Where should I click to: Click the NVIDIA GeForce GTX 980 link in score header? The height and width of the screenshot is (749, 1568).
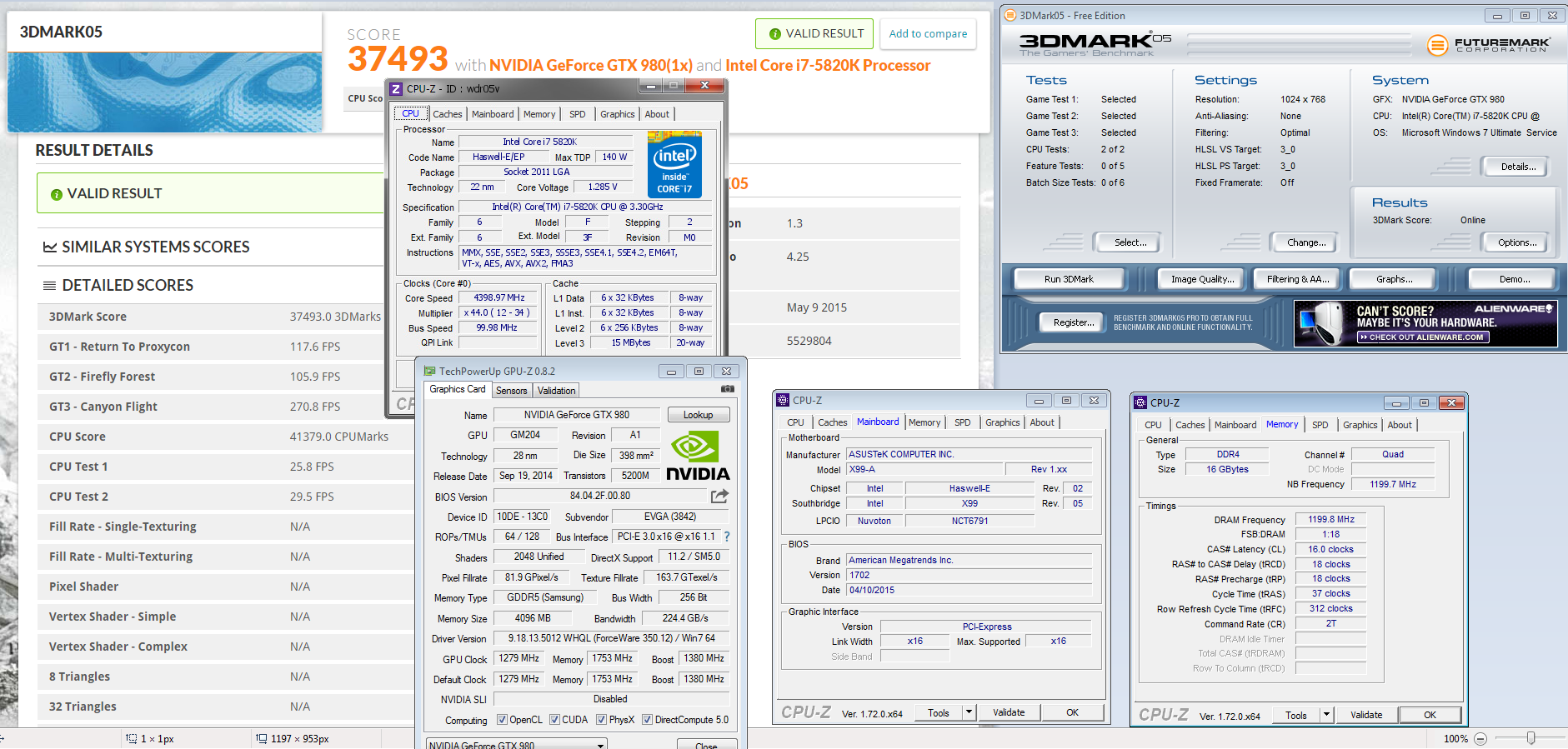coord(591,65)
